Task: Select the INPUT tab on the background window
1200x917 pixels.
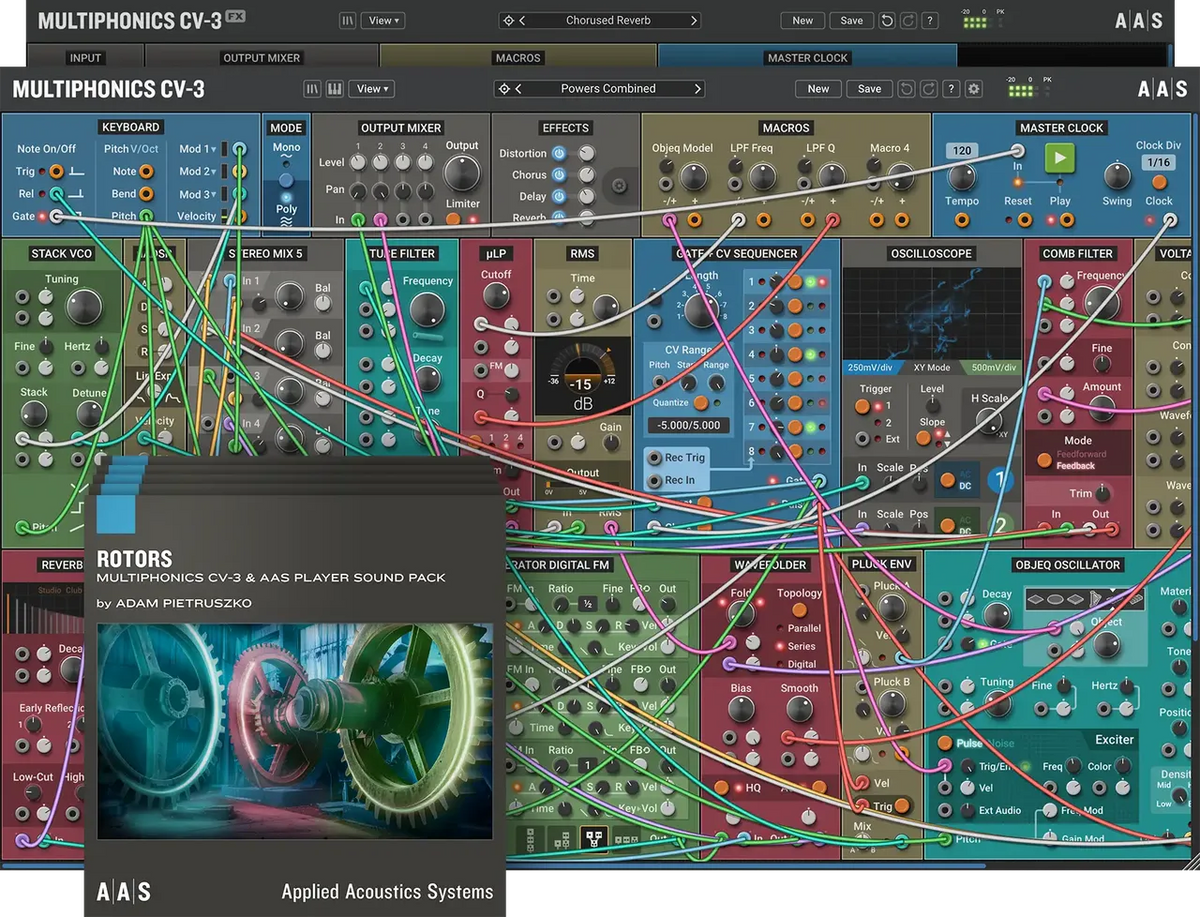Action: (87, 58)
